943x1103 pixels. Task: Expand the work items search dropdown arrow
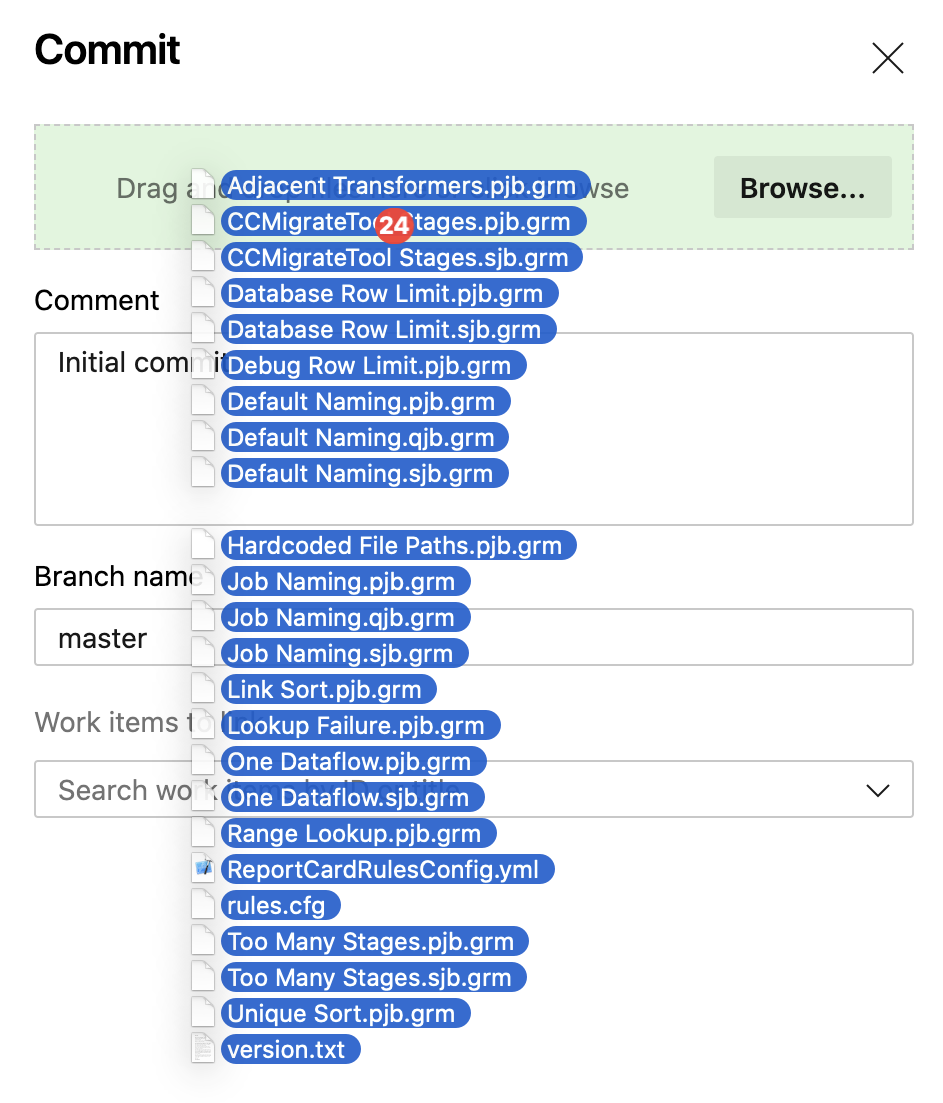click(878, 790)
